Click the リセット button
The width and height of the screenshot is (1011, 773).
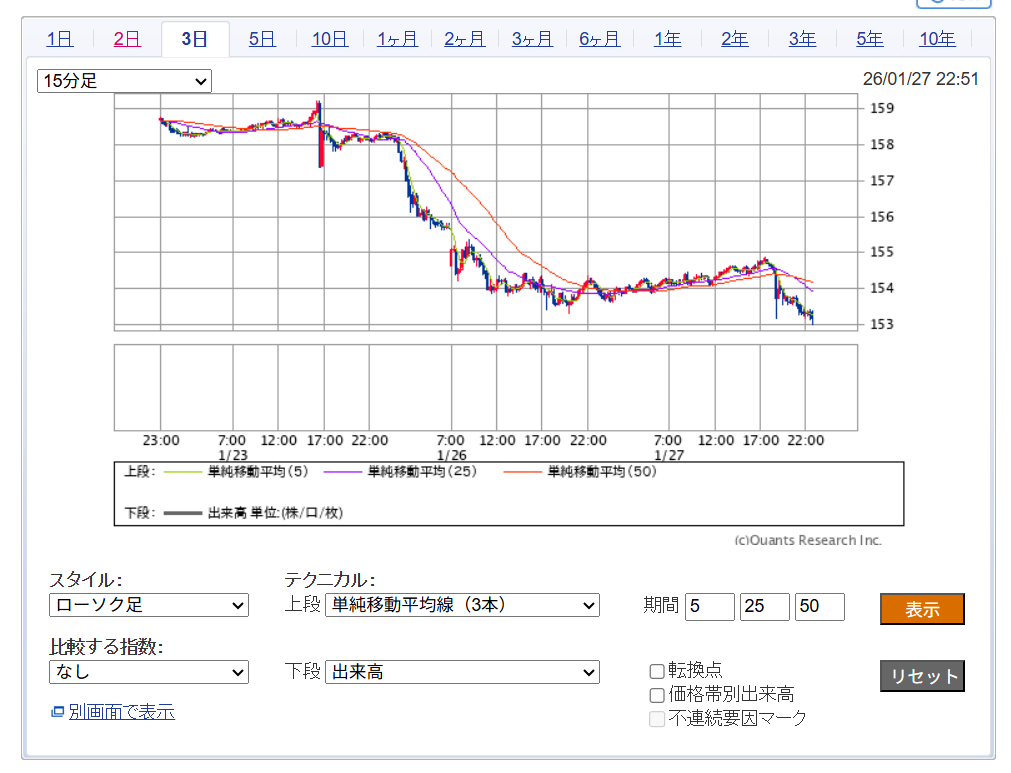(x=922, y=676)
